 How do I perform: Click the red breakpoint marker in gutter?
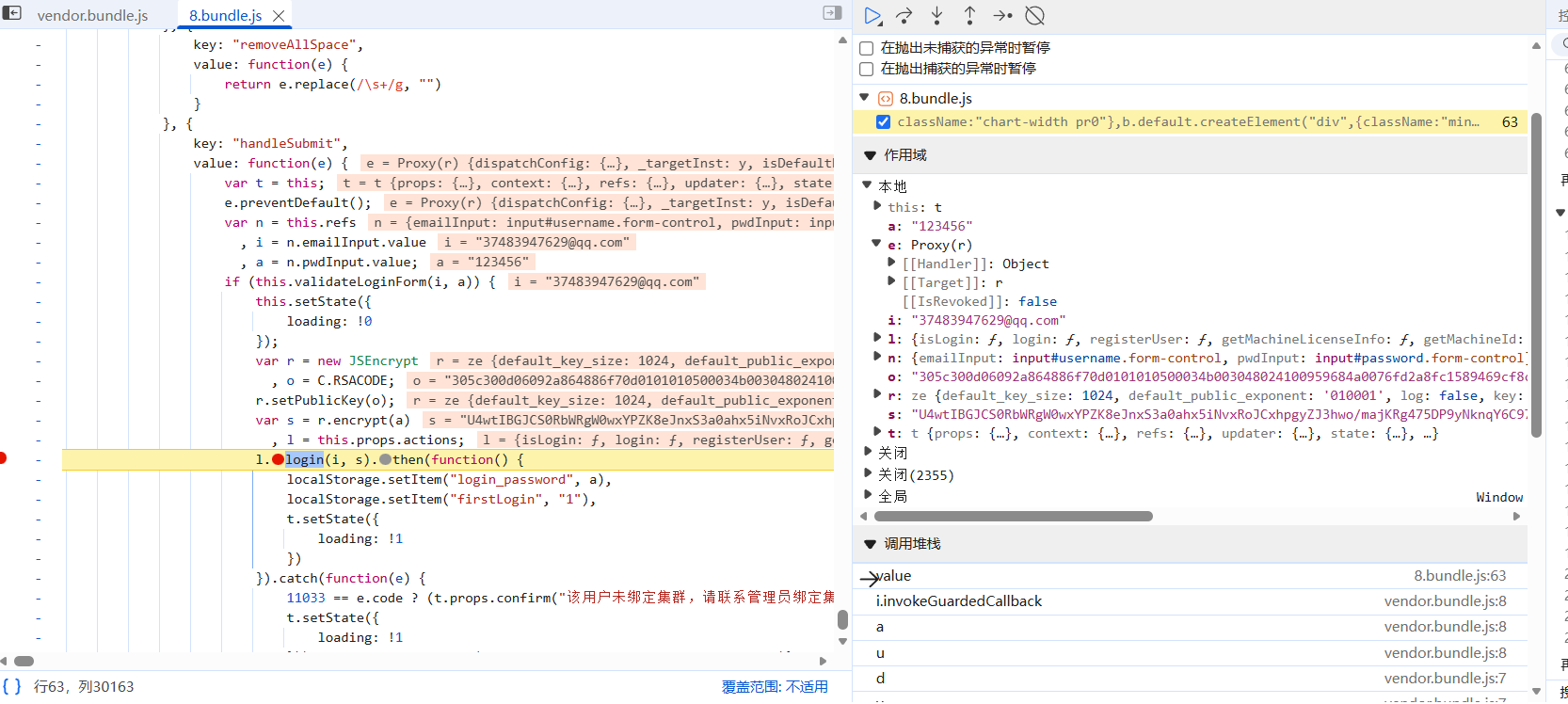click(3, 458)
